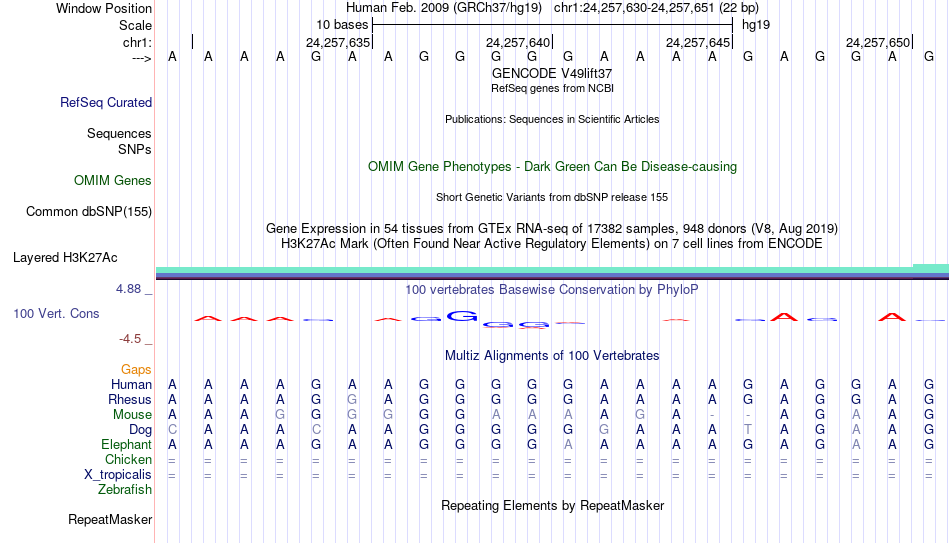This screenshot has width=950, height=543.
Task: Select the Common dbSNP(155) track label
Action: coord(89,212)
